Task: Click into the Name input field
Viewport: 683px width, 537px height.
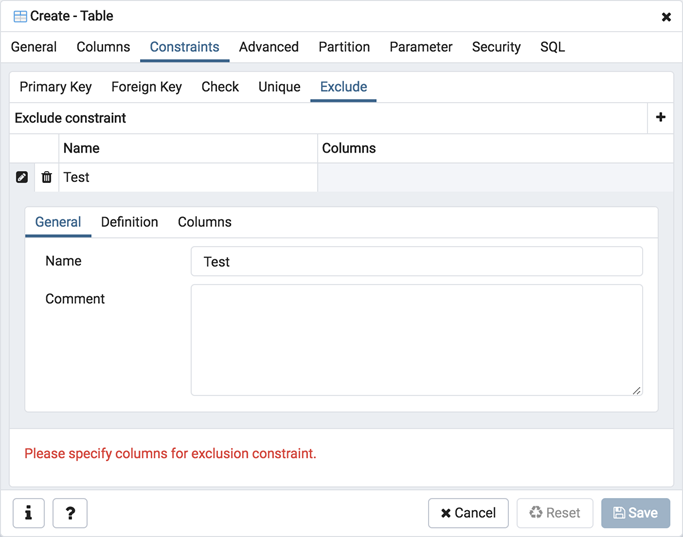Action: point(416,262)
